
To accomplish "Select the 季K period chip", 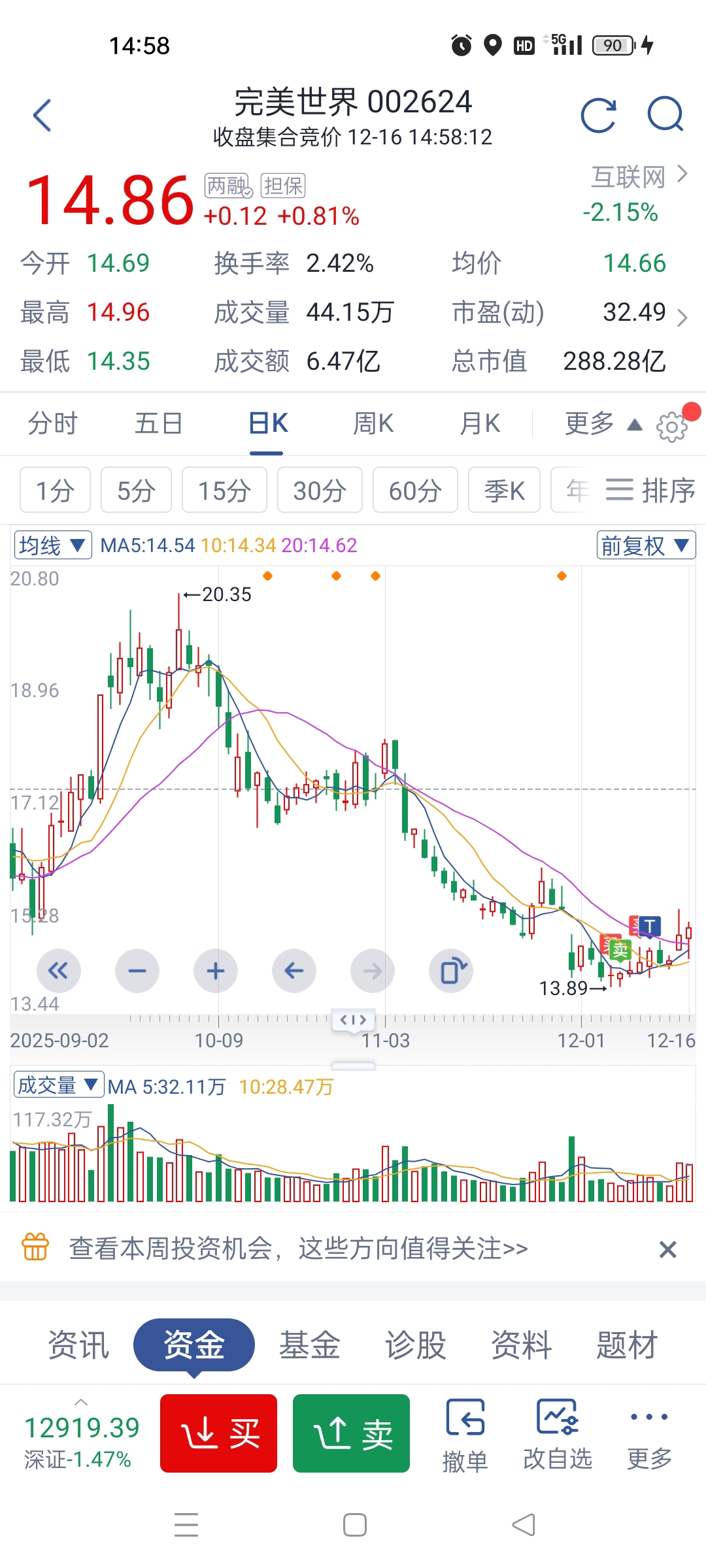I will (504, 490).
